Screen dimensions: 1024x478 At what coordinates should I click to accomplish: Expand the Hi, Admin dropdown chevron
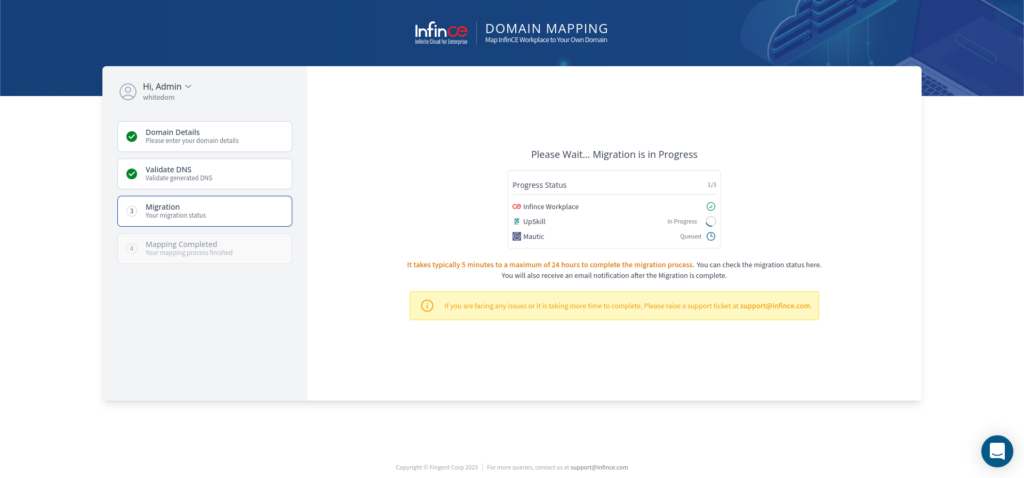[x=188, y=86]
